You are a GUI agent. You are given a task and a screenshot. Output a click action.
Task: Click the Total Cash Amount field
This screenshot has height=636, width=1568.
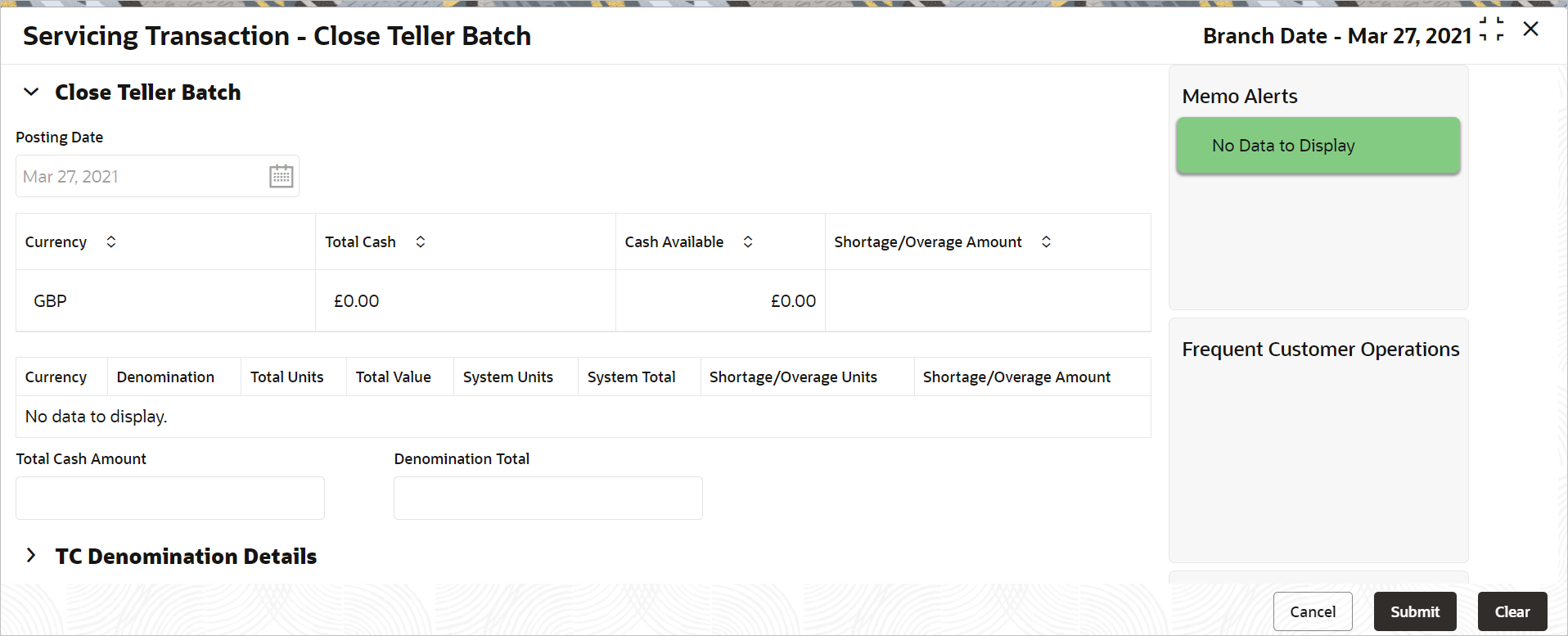tap(170, 498)
